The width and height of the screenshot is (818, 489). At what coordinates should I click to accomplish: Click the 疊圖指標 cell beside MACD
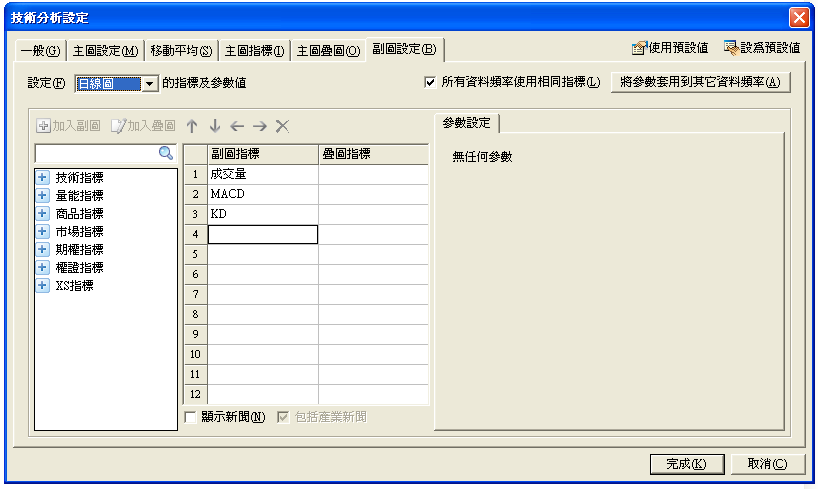click(374, 194)
